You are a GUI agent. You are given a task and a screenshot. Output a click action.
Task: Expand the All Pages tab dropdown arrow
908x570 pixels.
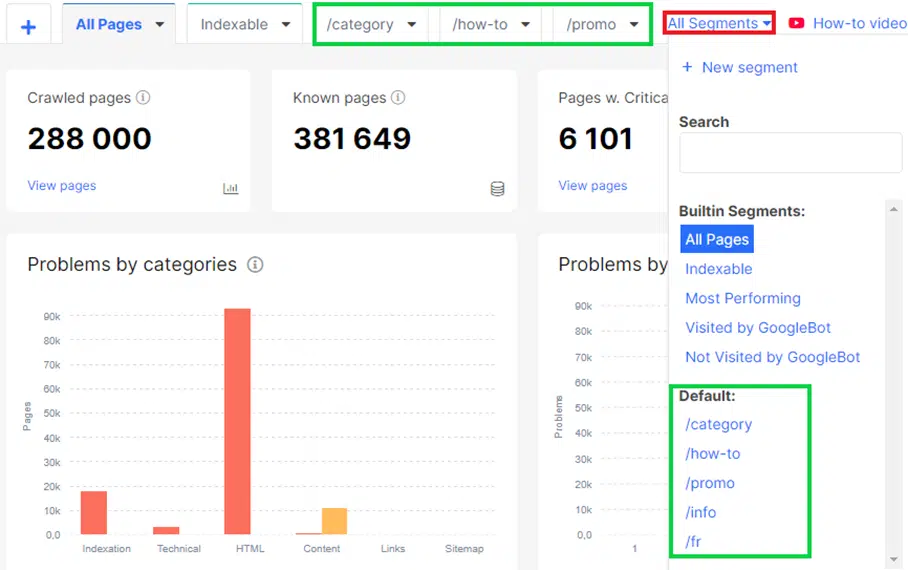click(x=160, y=25)
